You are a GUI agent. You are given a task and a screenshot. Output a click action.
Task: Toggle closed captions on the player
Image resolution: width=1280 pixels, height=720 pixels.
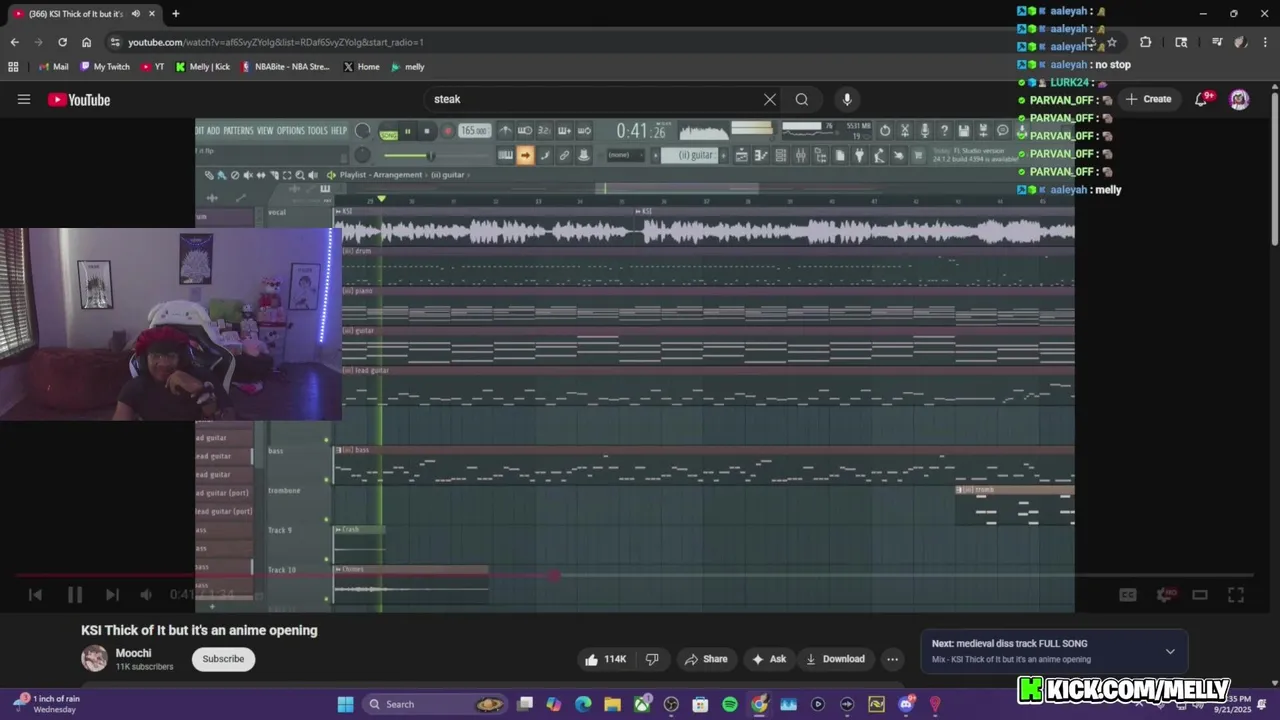[1128, 595]
